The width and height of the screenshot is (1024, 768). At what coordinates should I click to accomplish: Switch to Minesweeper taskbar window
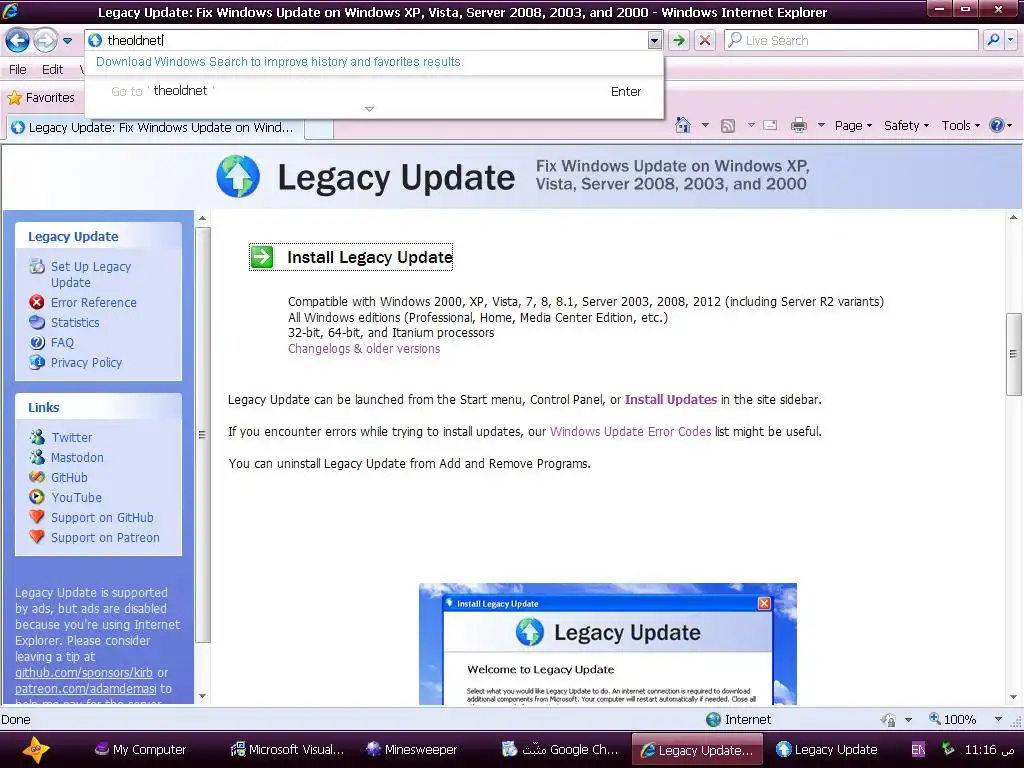412,750
